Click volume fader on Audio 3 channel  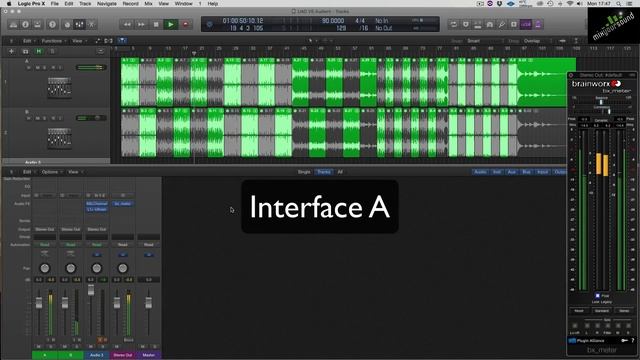[91, 290]
